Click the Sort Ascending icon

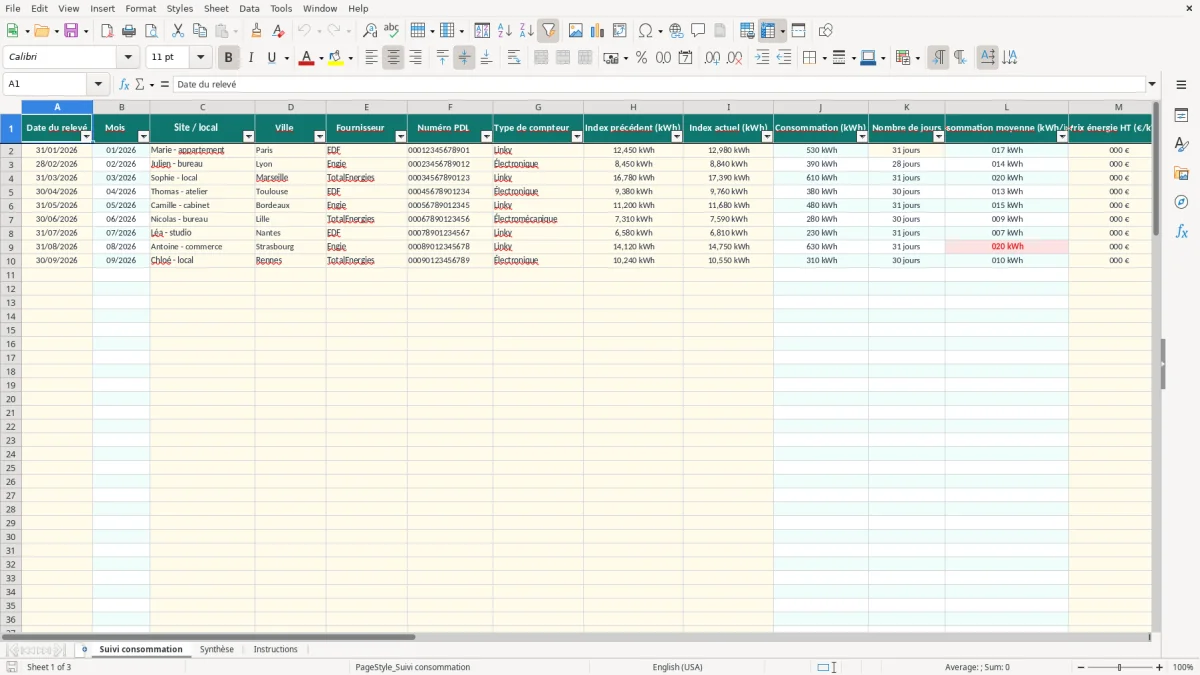point(504,31)
